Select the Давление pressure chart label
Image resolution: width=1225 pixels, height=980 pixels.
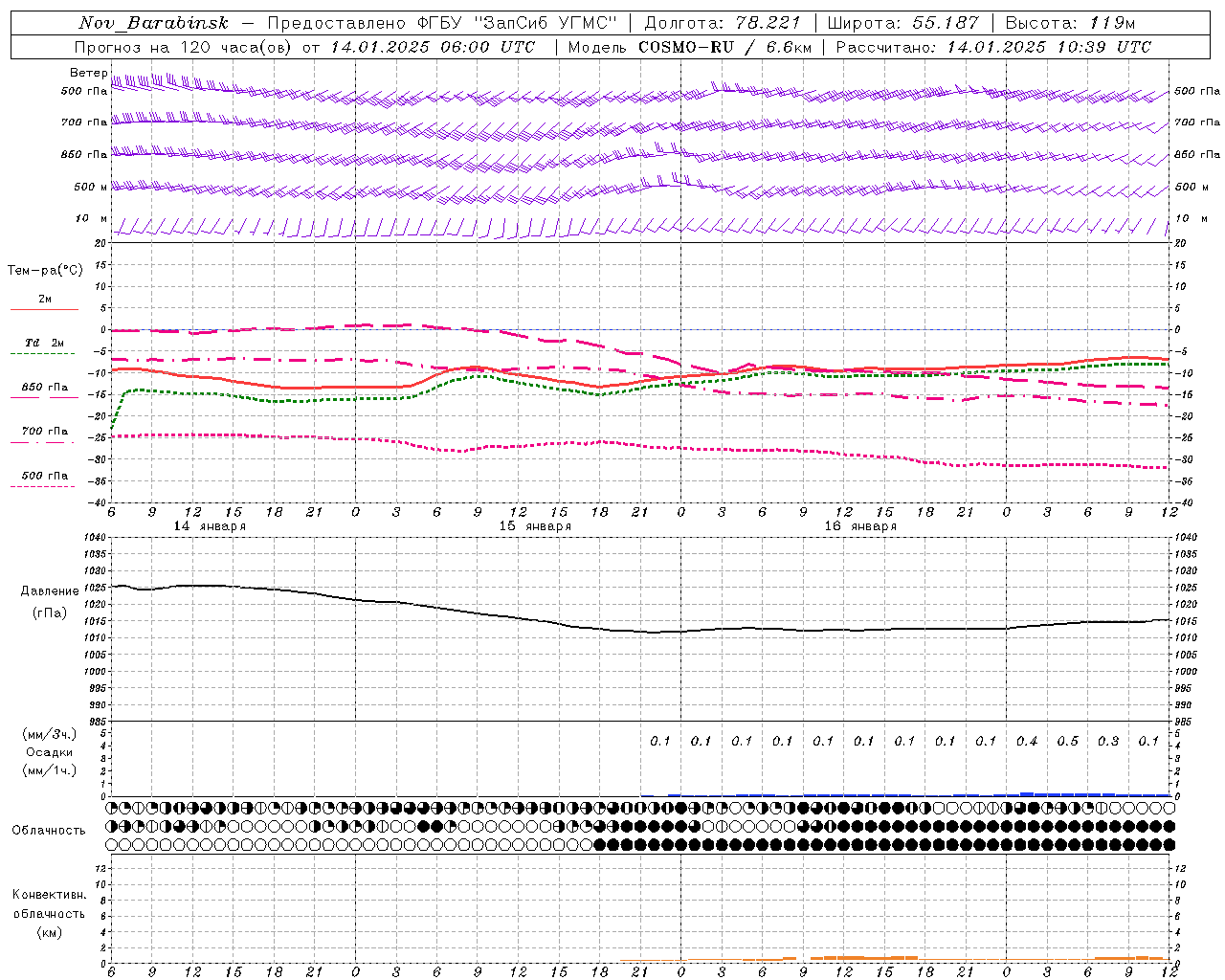[x=50, y=591]
